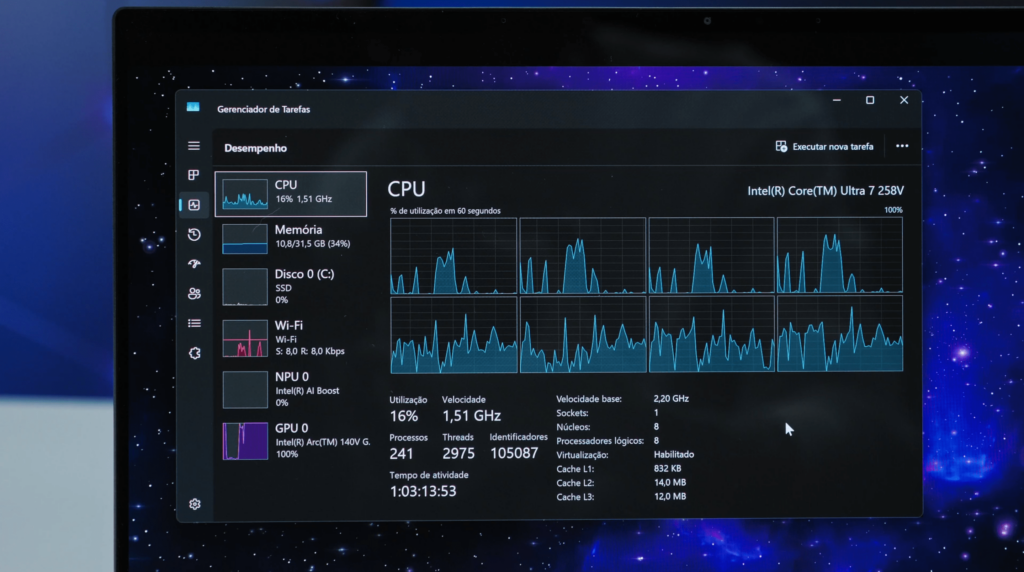Click the Cache L2 14,0 MB value

point(669,483)
